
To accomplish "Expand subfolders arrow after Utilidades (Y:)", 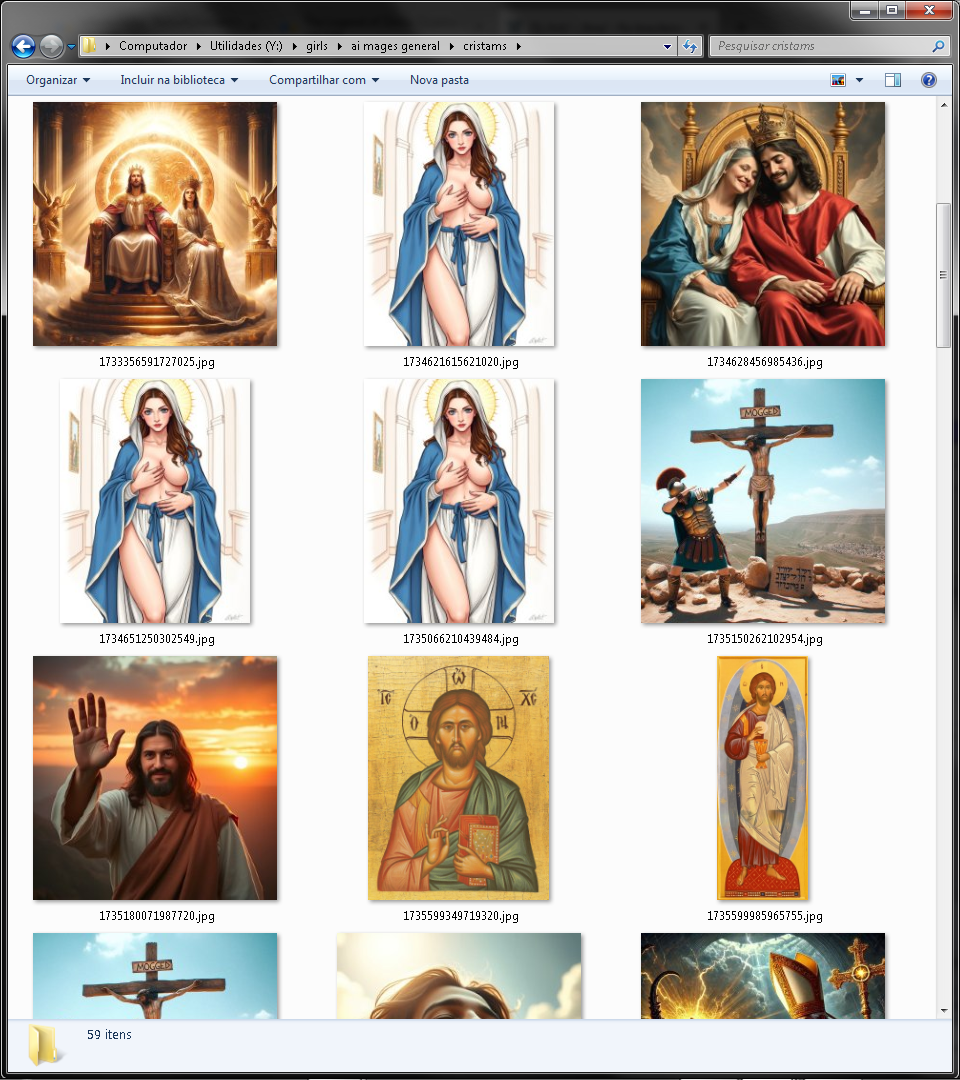I will coord(295,46).
